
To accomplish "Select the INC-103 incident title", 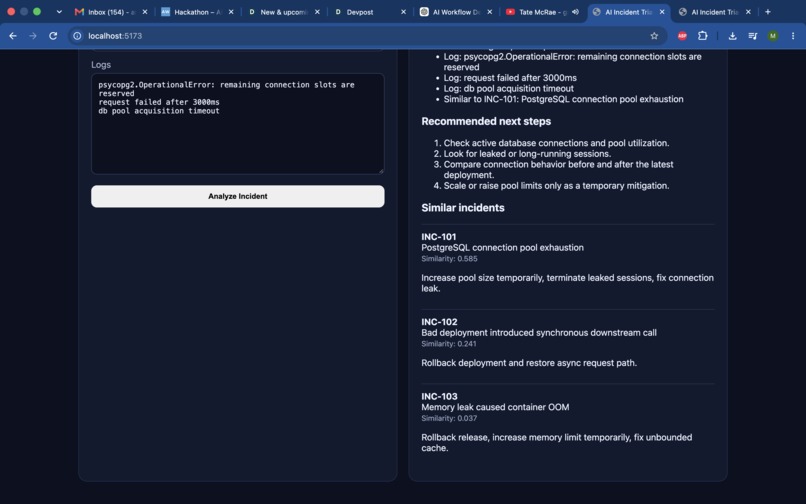I will tap(439, 397).
